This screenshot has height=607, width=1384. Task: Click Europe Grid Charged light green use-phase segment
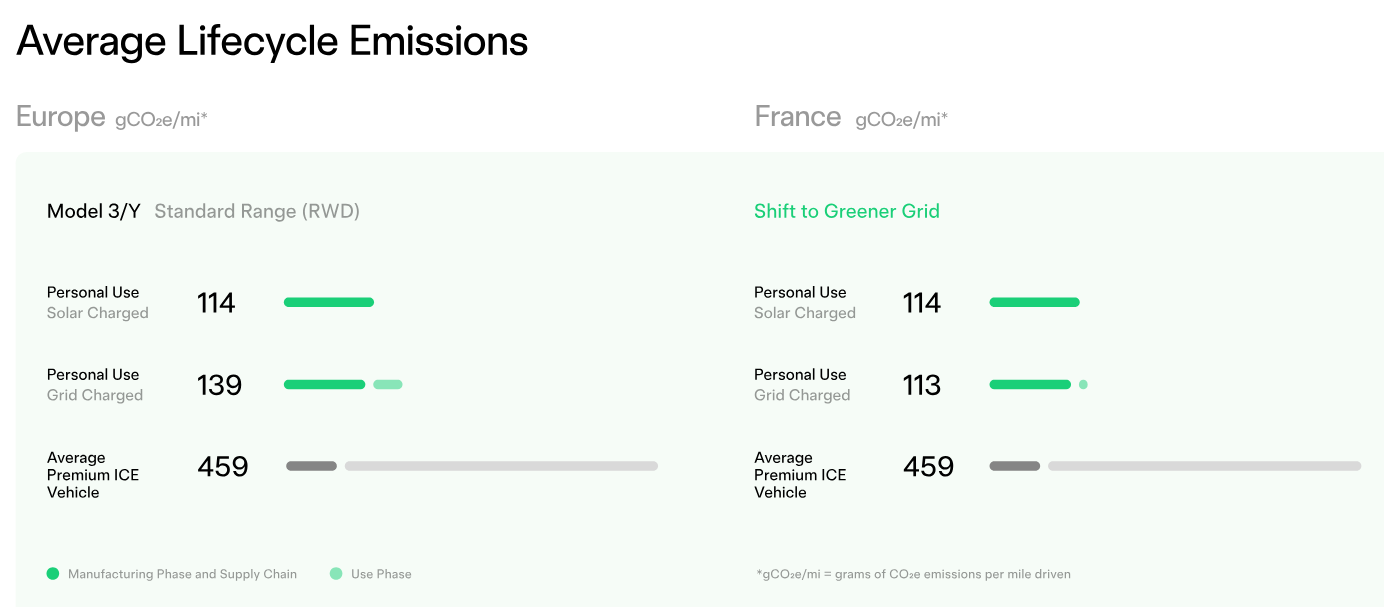388,384
